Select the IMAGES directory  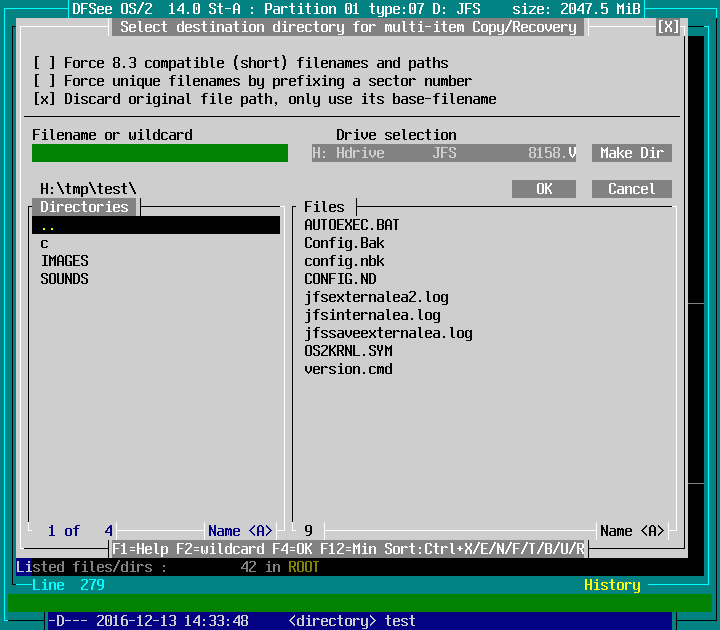tap(64, 261)
